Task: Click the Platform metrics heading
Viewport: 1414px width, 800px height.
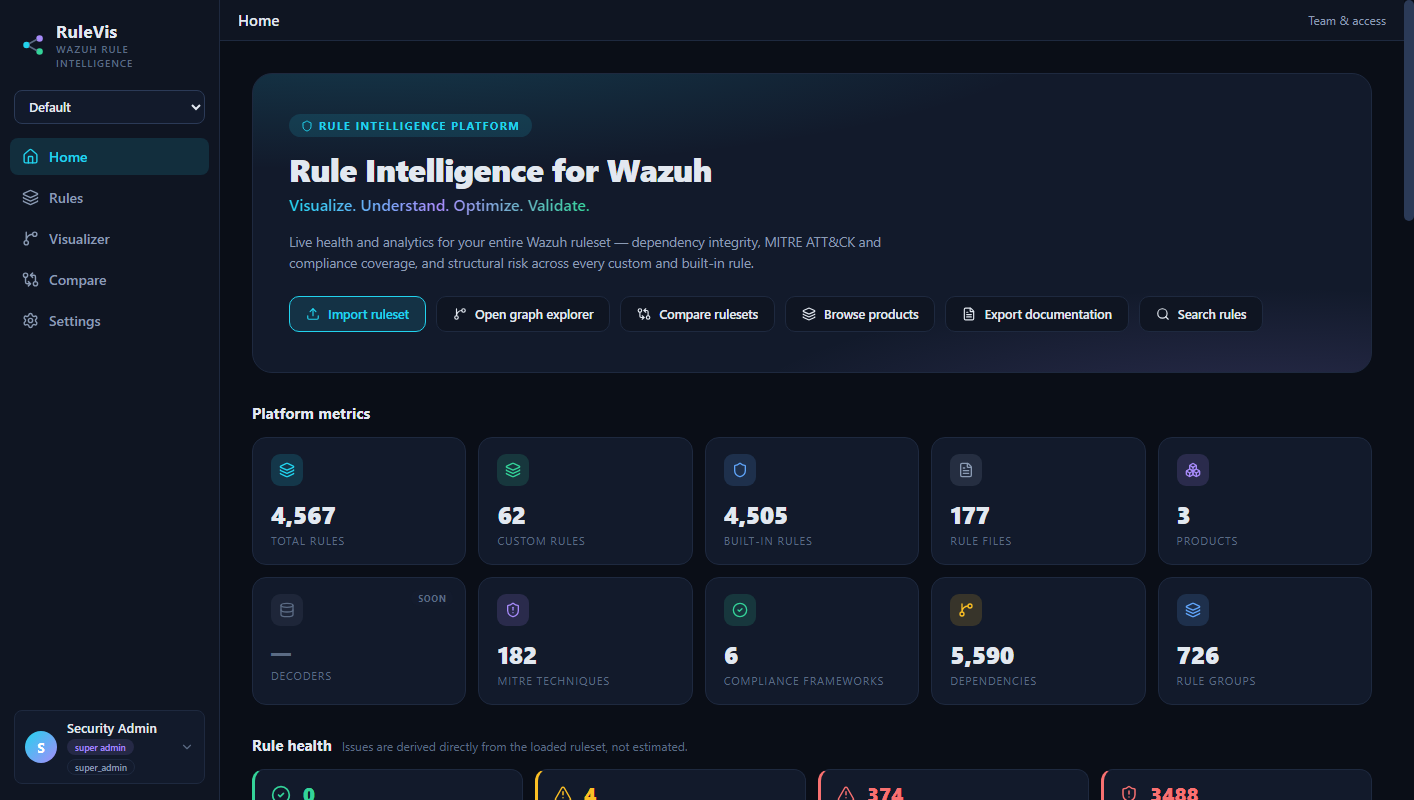Action: [311, 414]
